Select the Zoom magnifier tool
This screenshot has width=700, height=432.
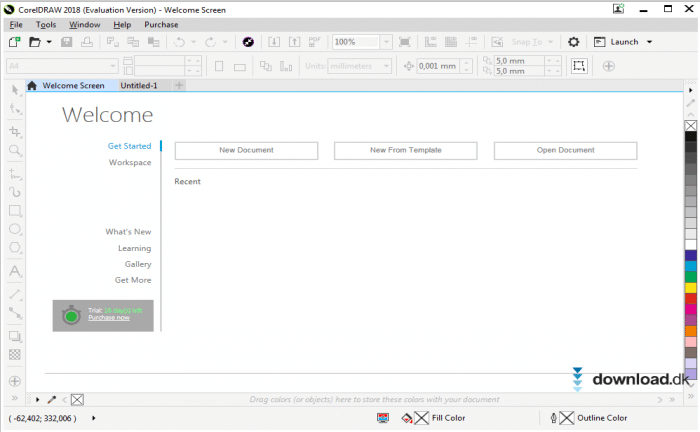[x=15, y=150]
